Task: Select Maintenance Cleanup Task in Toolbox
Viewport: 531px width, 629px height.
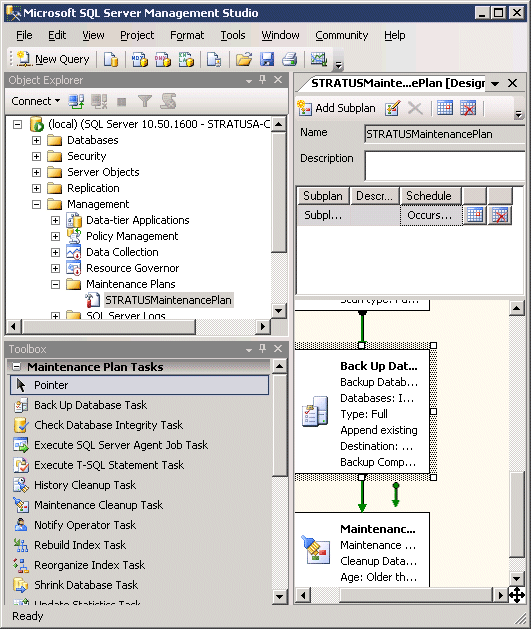Action: [x=139, y=505]
